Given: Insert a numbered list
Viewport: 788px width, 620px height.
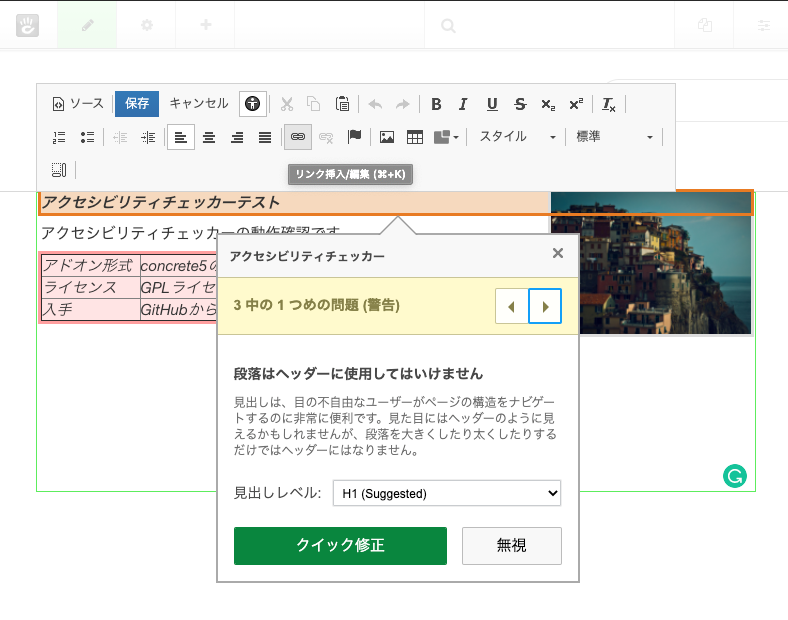Looking at the screenshot, I should pos(59,137).
